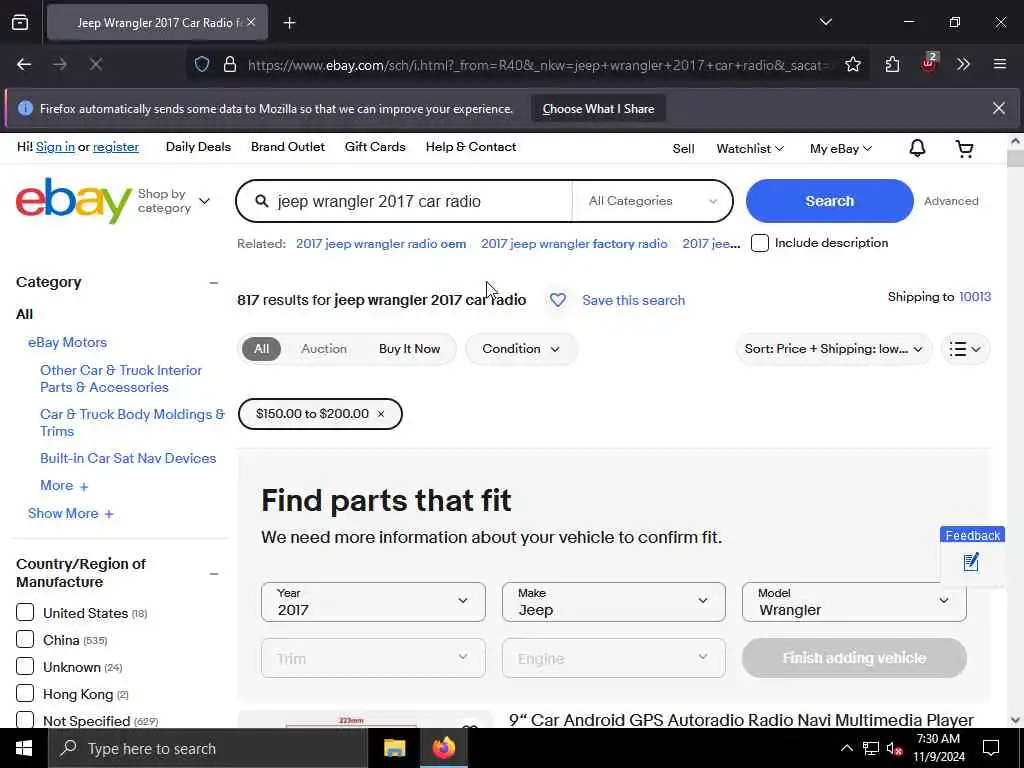Check the Unknown manufacture checkbox
Viewport: 1024px width, 768px height.
coord(25,666)
